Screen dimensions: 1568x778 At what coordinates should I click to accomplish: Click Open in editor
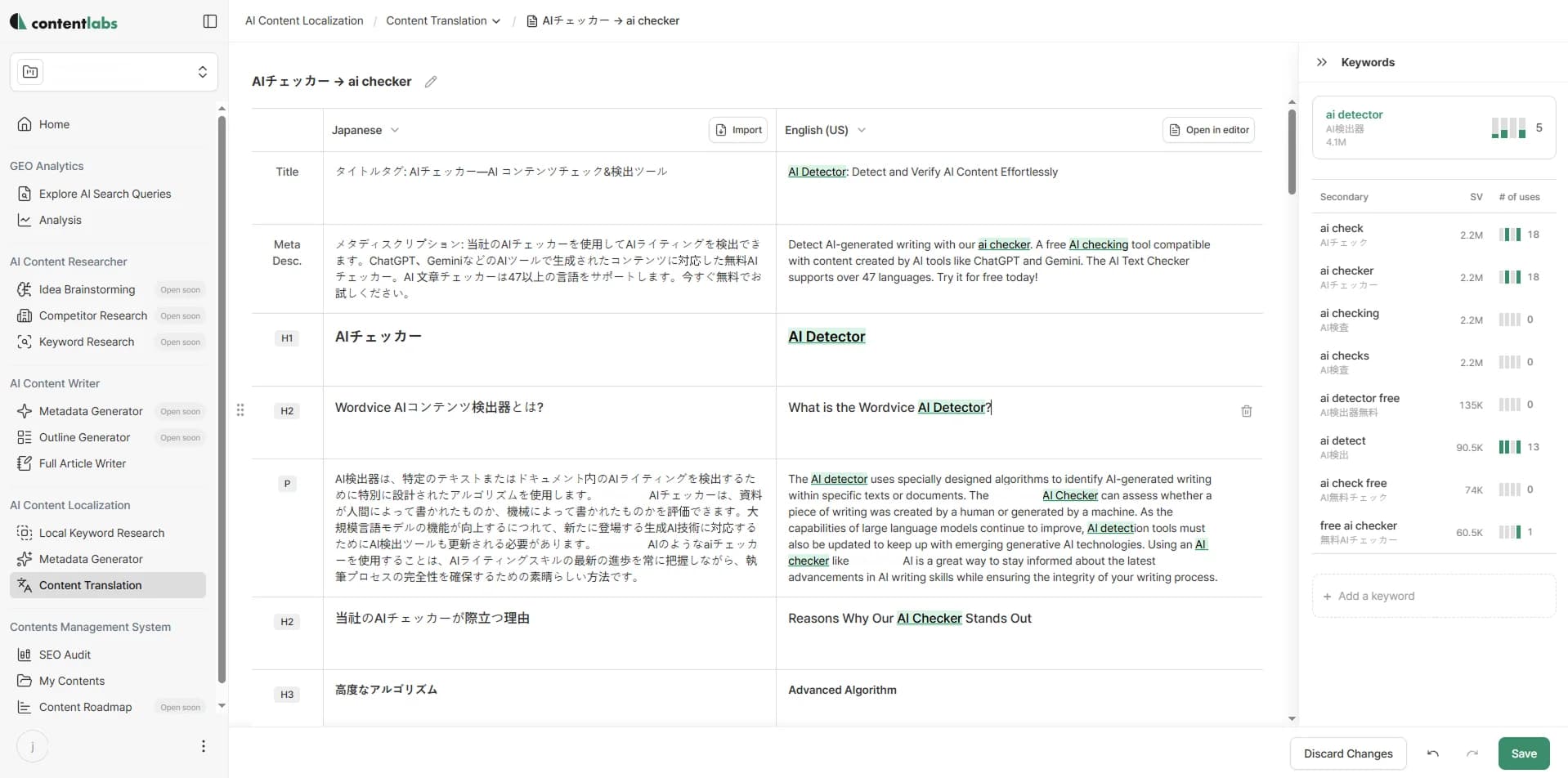pyautogui.click(x=1208, y=129)
